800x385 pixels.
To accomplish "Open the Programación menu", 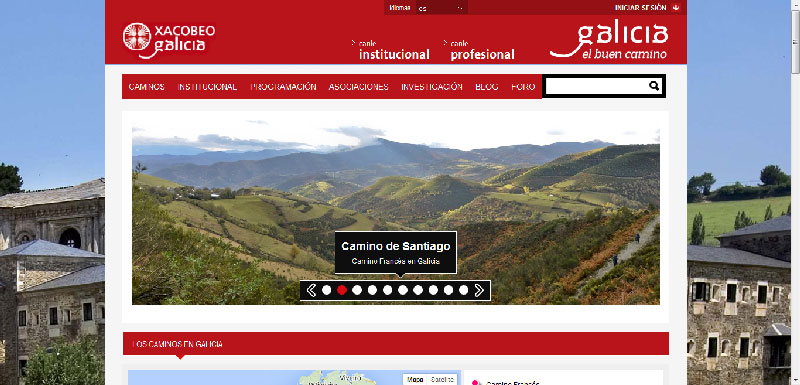I will point(283,87).
